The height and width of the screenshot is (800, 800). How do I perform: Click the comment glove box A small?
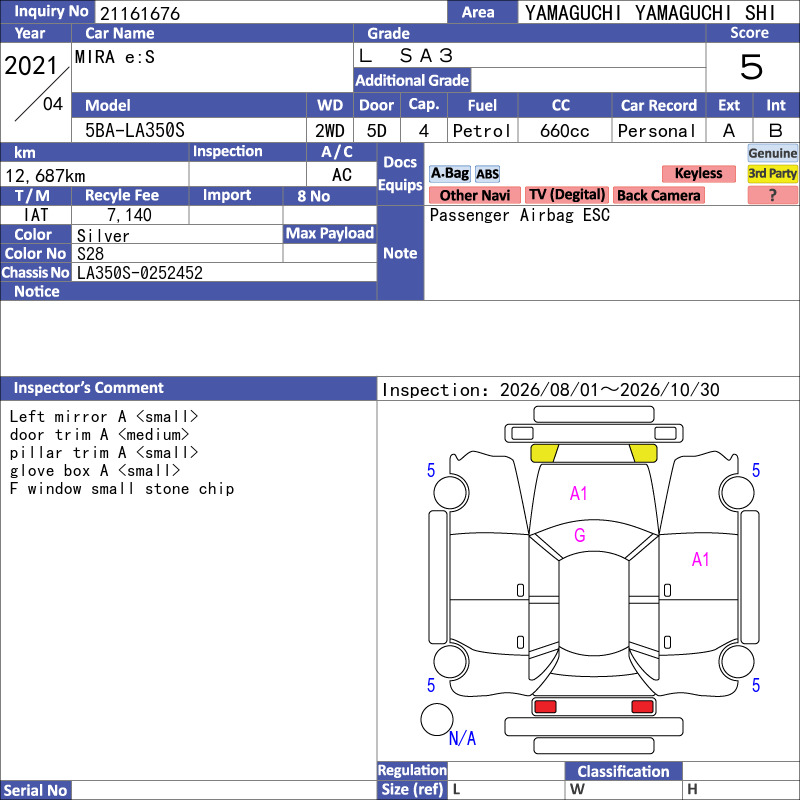pyautogui.click(x=95, y=470)
